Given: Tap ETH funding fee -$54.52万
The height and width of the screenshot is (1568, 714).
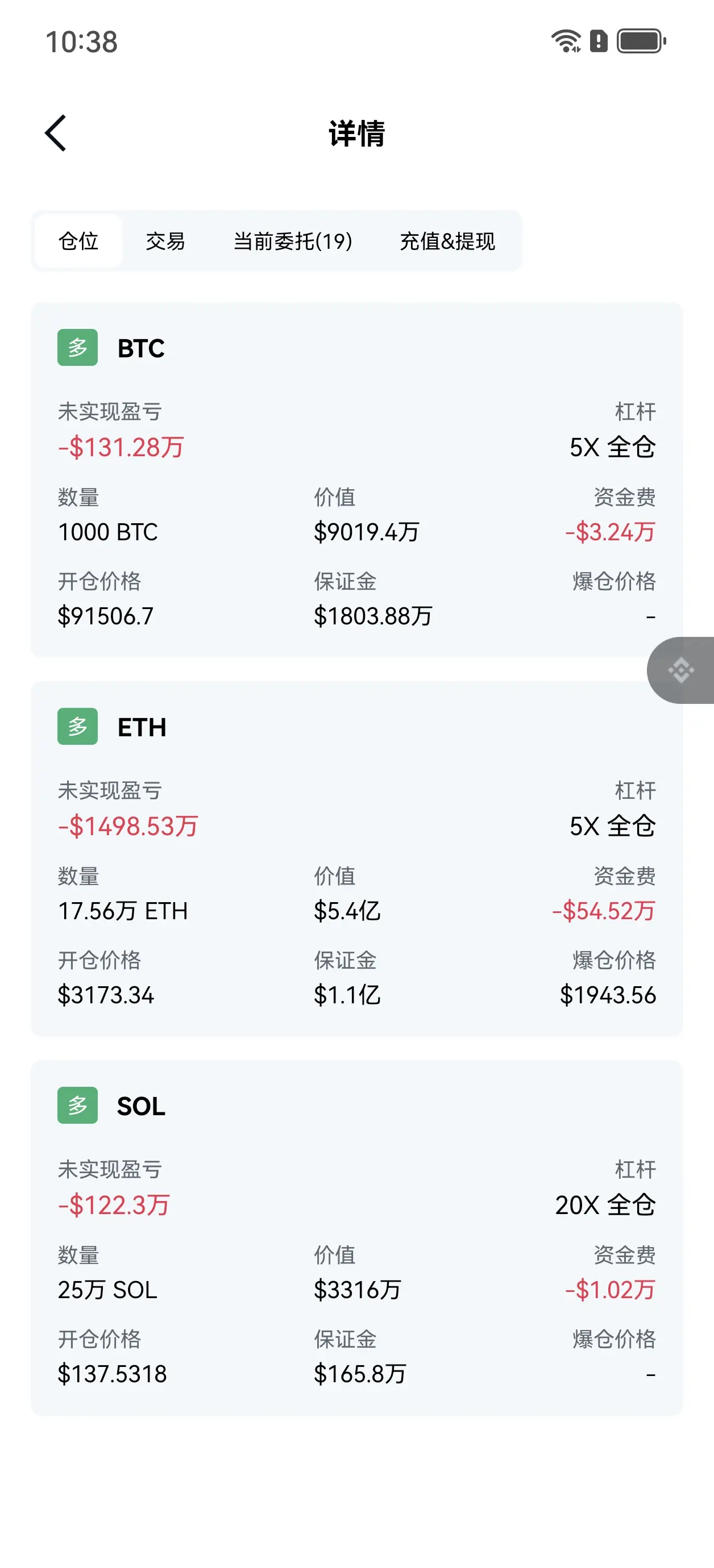Looking at the screenshot, I should pos(603,911).
